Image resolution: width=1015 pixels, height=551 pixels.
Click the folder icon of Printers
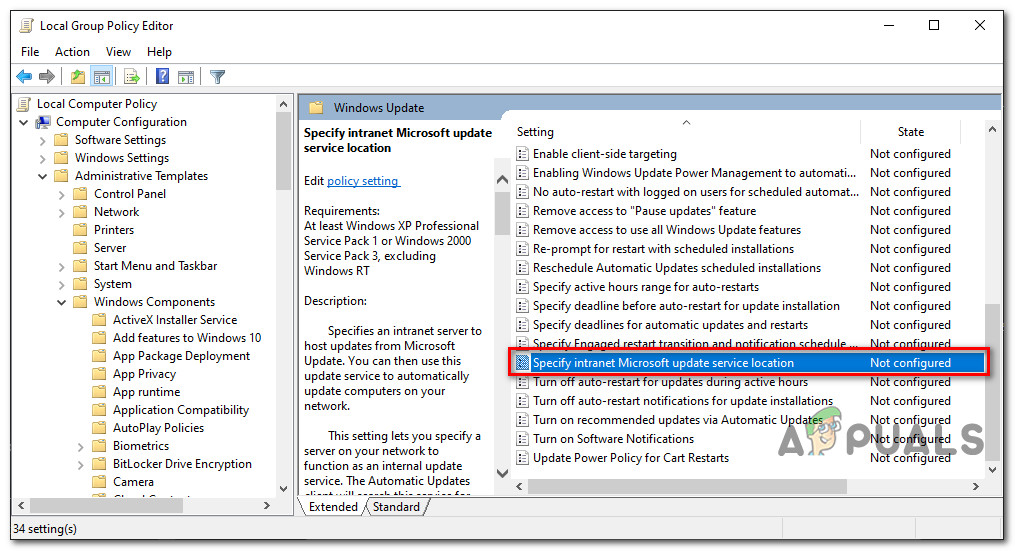80,230
